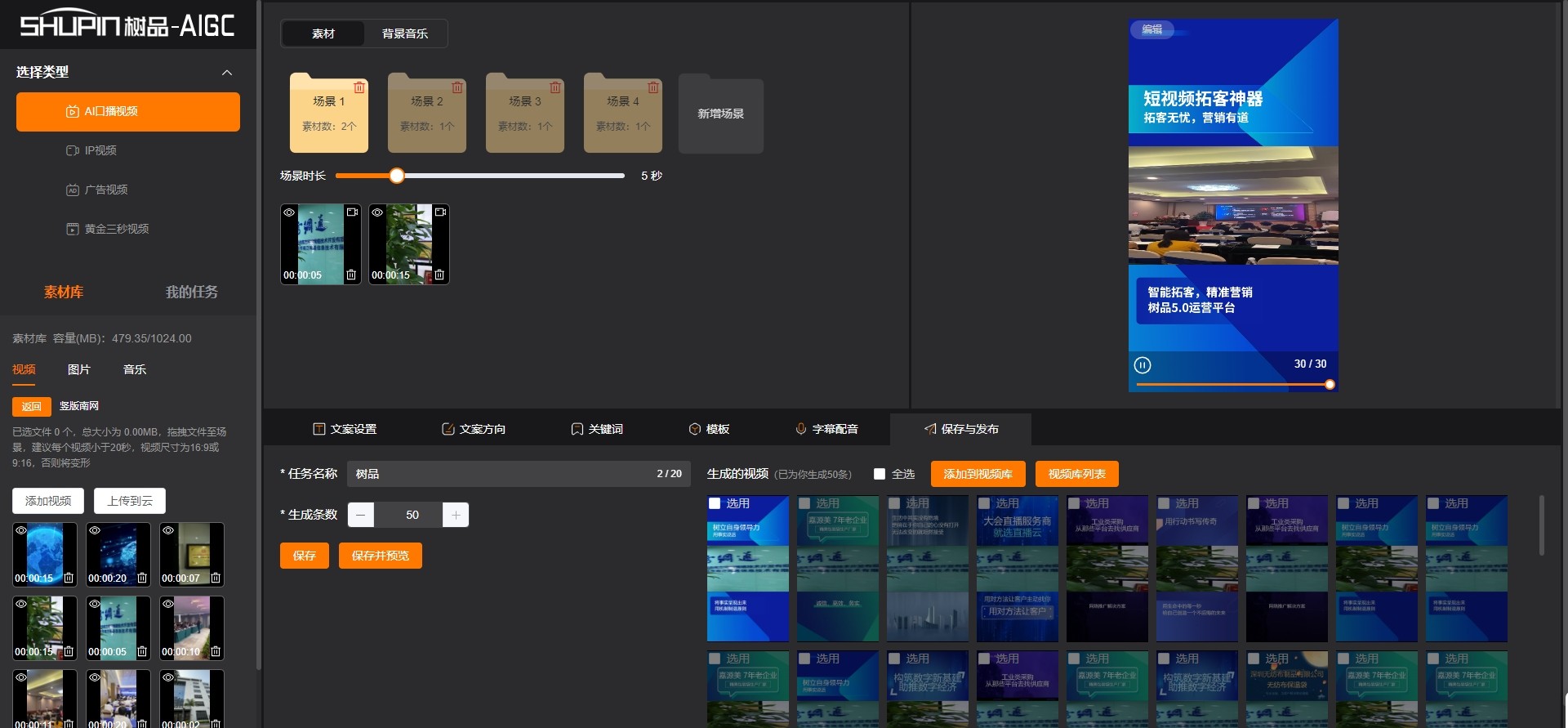
Task: Click the 保存并预览 button
Action: (381, 556)
